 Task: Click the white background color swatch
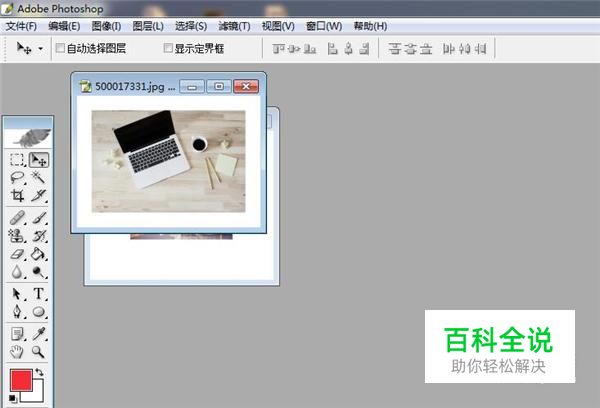pyautogui.click(x=38, y=395)
